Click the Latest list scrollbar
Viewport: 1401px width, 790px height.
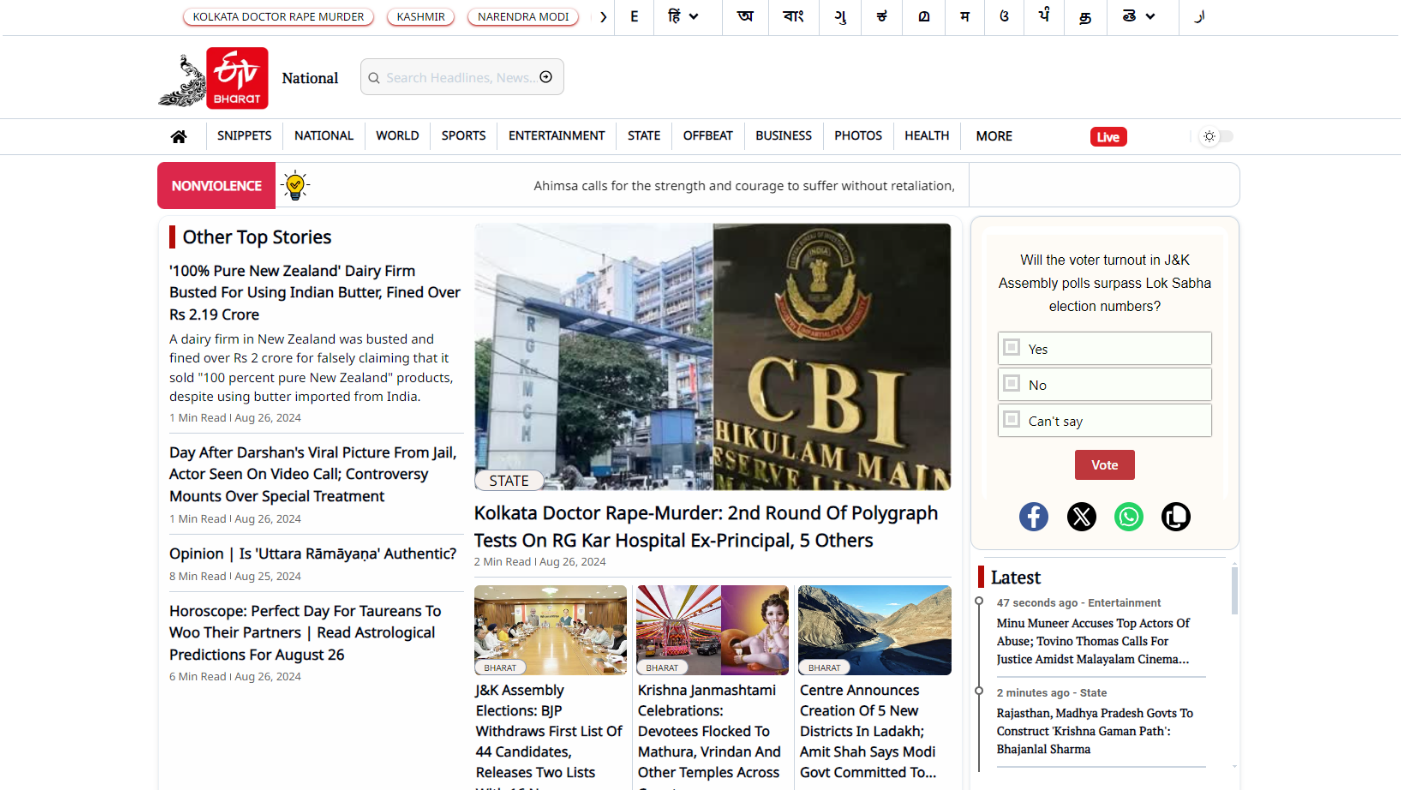click(x=1234, y=590)
